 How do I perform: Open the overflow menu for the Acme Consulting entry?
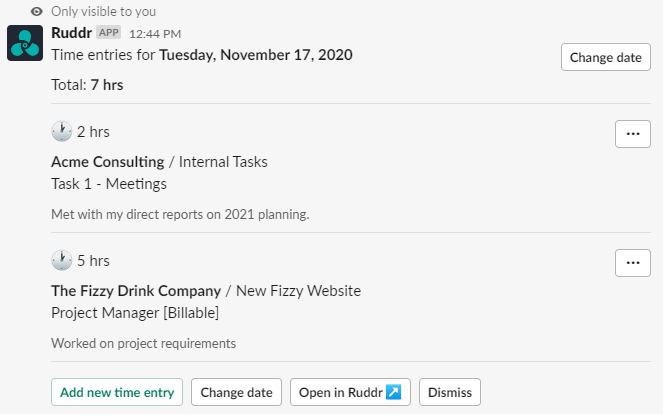coord(632,133)
